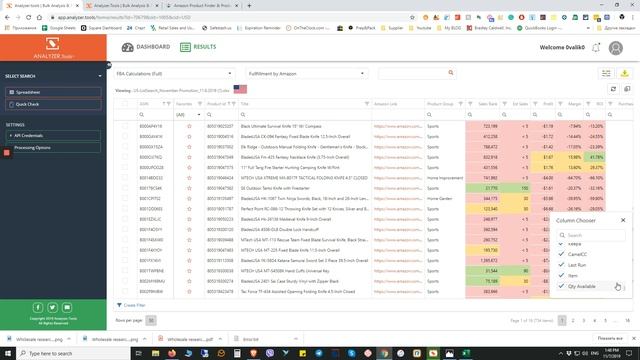Click the refresh results icon
The width and height of the screenshot is (640, 360).
[613, 89]
